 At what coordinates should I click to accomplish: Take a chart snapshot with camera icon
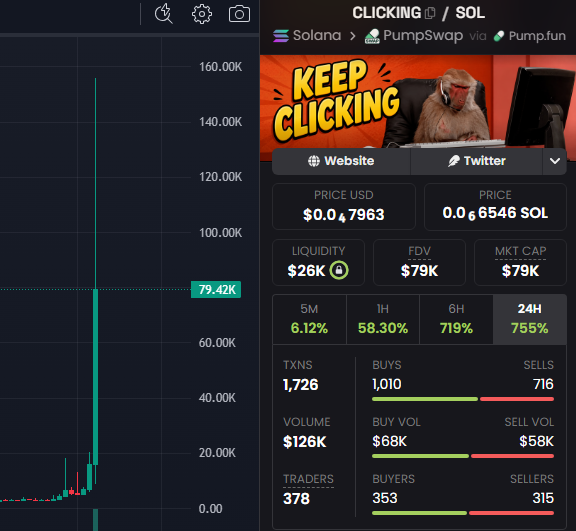(240, 14)
